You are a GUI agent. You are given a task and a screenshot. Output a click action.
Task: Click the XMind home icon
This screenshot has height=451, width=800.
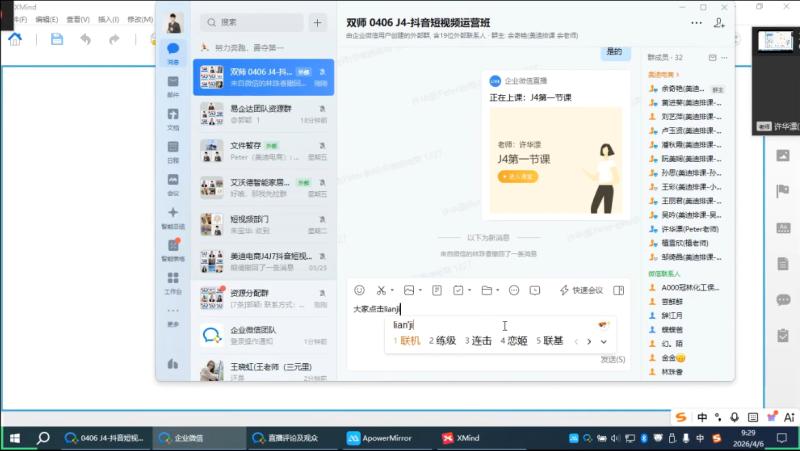click(15, 39)
